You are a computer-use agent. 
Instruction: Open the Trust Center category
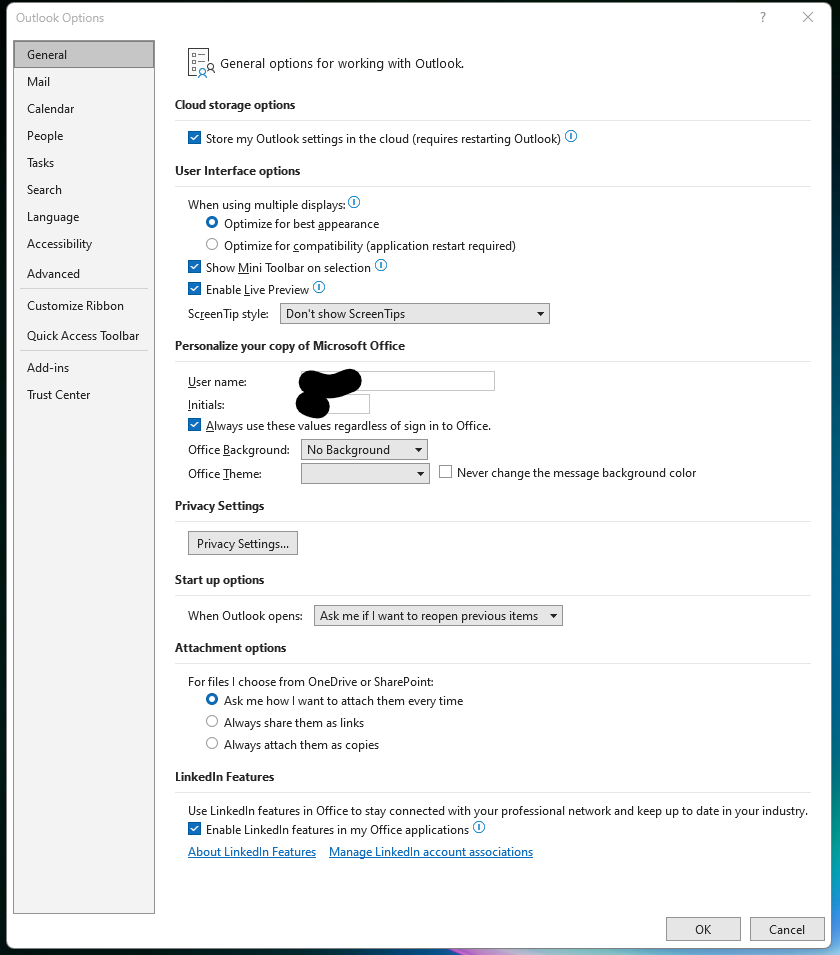coord(84,395)
